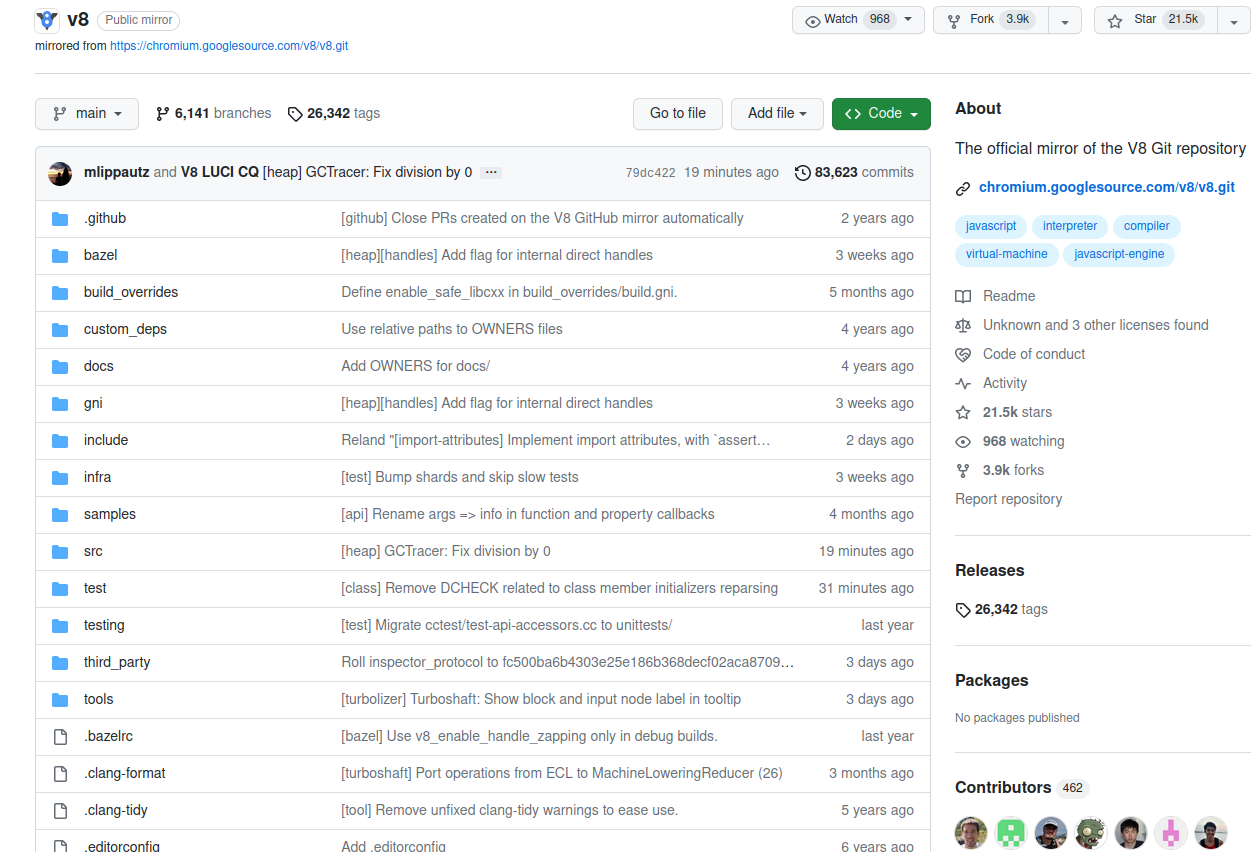Click the V8 repository logo icon
Screen dimensions: 1255x852
pos(47,20)
